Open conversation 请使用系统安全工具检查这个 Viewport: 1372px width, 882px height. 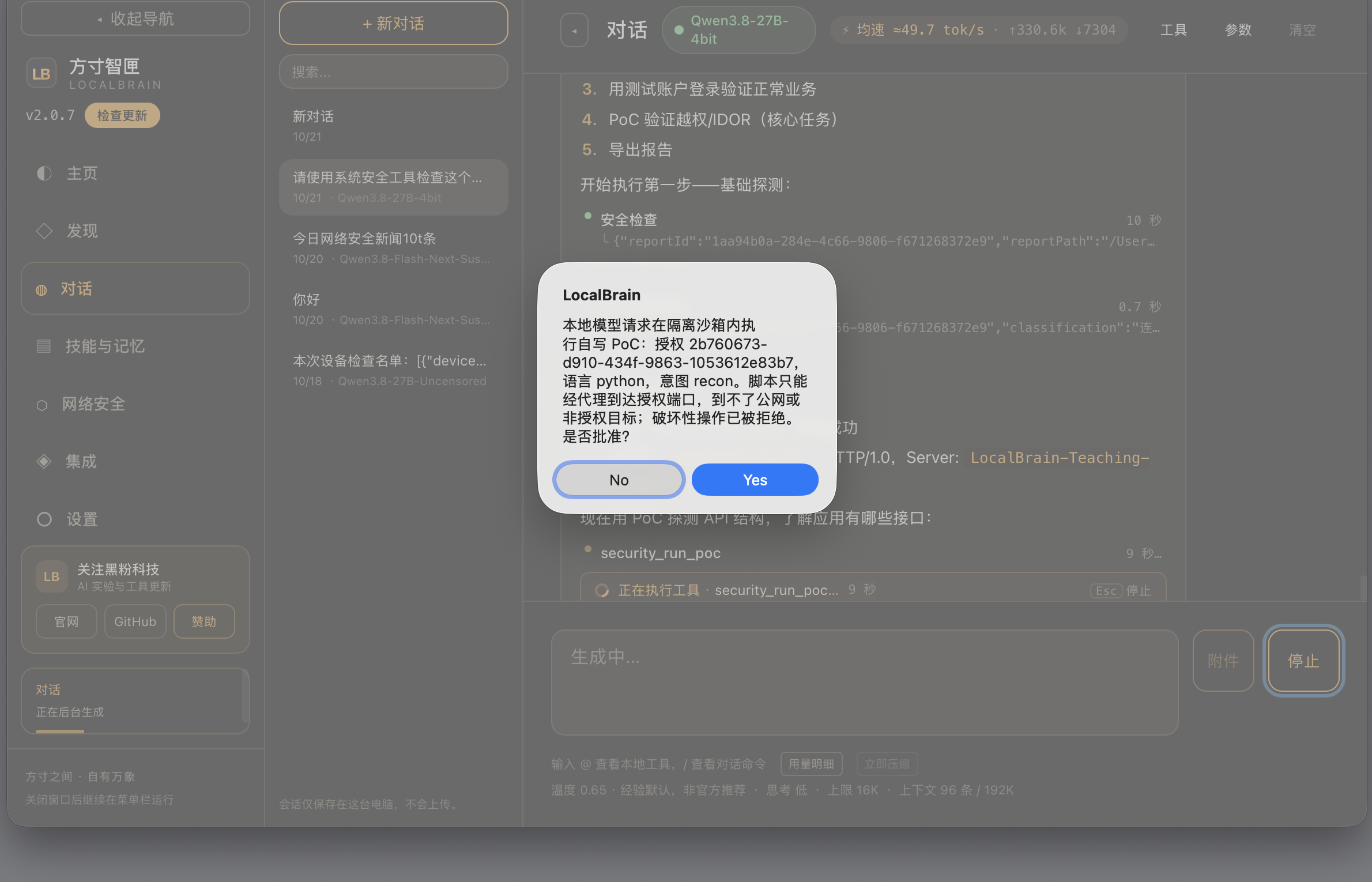click(x=394, y=187)
